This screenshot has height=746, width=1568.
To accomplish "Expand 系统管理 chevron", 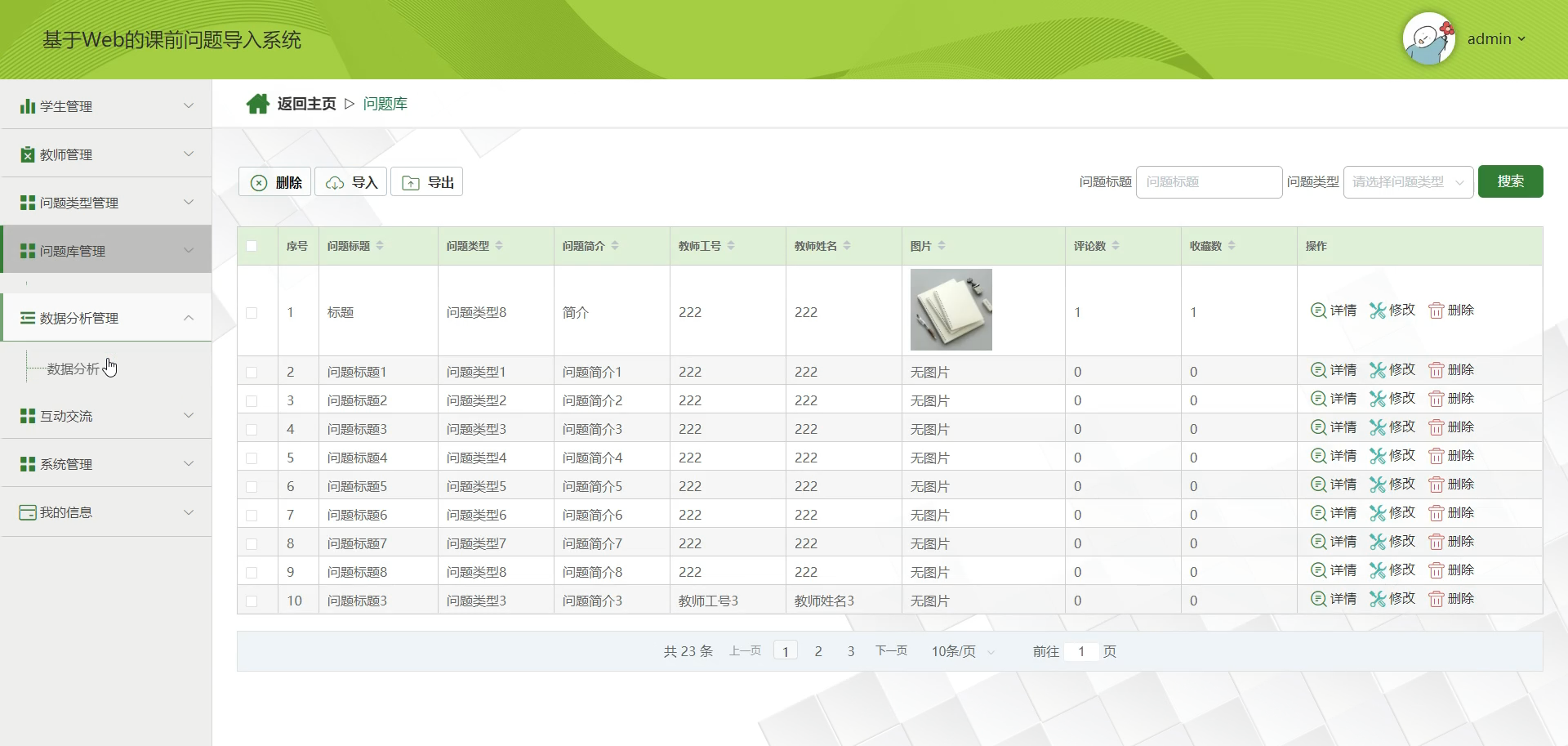I will pos(189,463).
